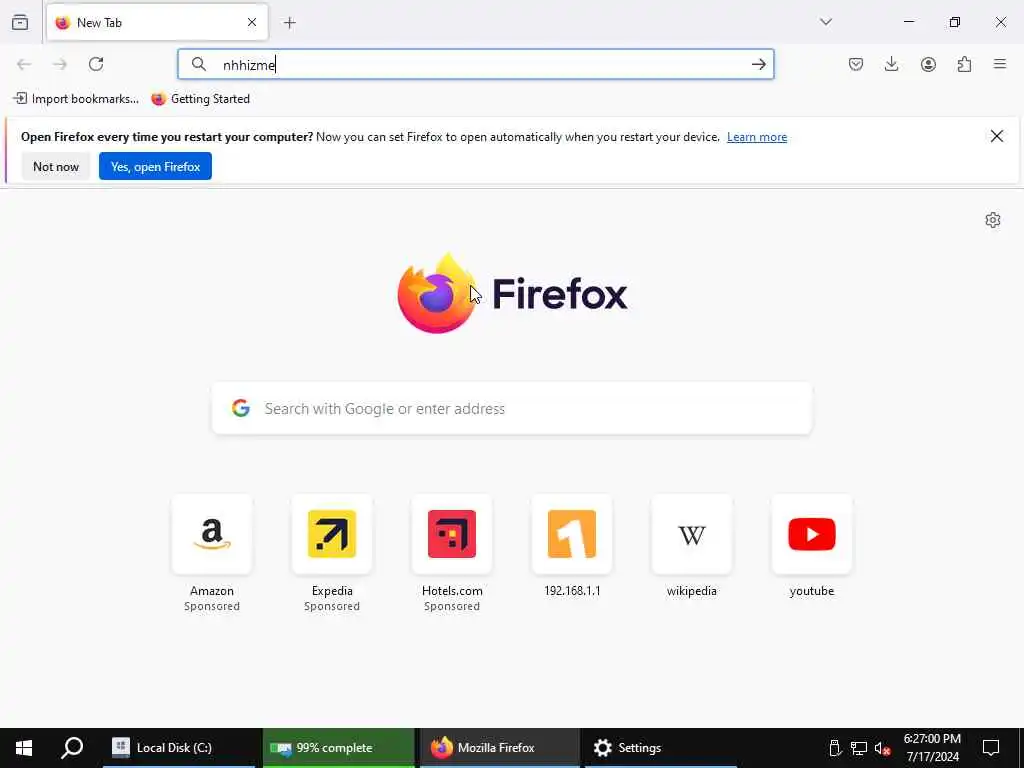
Task: Open the Firefox account menu
Action: [x=928, y=64]
